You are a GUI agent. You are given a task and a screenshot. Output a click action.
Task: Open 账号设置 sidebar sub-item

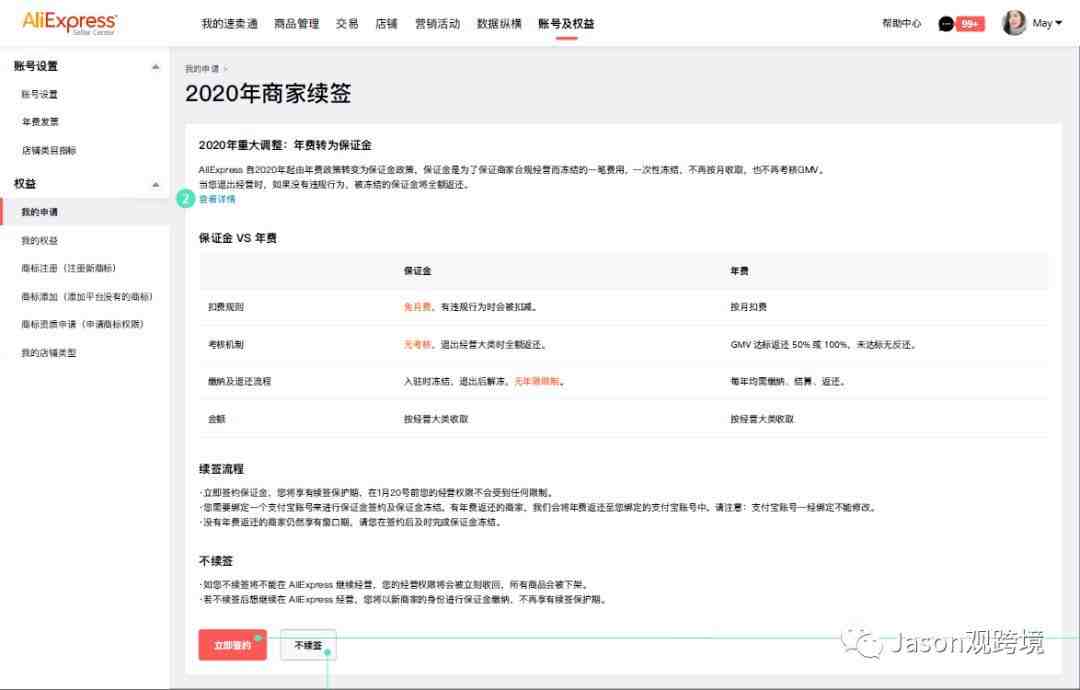[x=39, y=94]
